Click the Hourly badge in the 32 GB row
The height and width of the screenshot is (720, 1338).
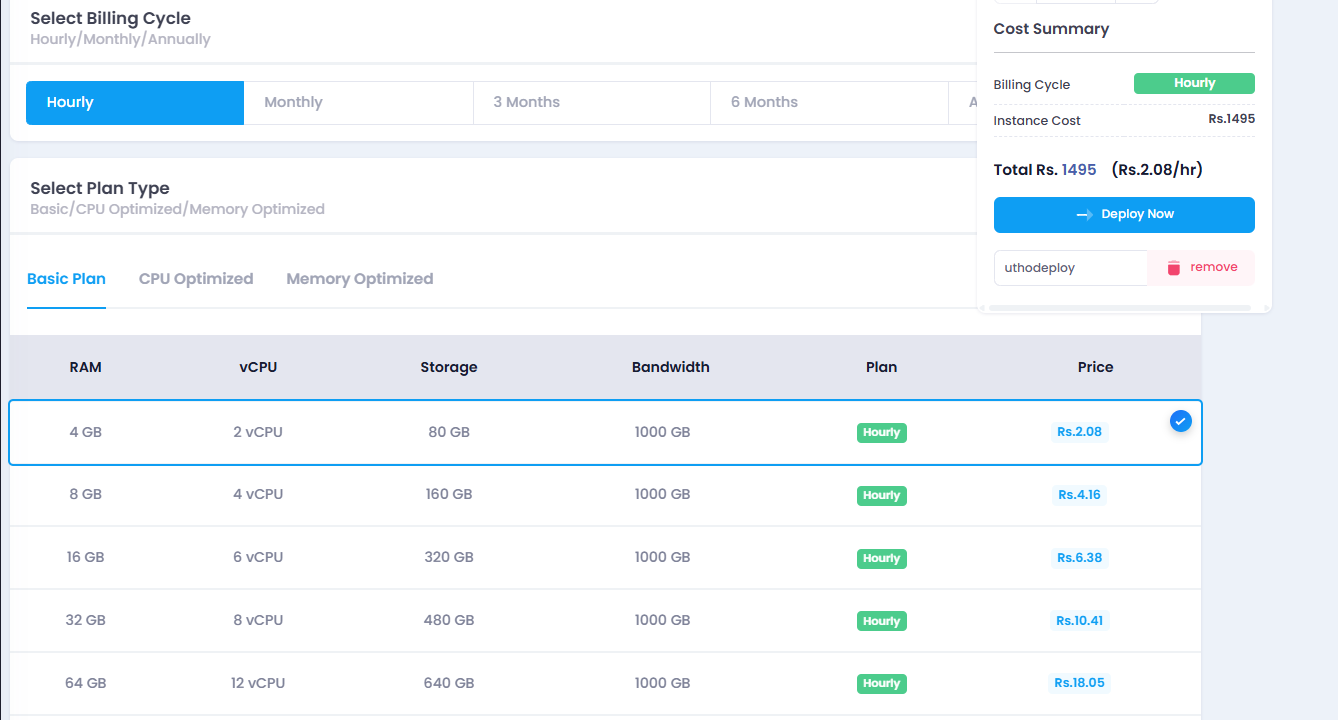(x=882, y=621)
